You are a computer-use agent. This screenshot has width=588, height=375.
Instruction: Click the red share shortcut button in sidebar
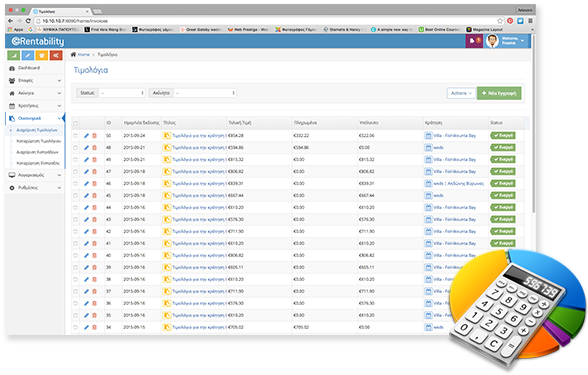coord(56,56)
